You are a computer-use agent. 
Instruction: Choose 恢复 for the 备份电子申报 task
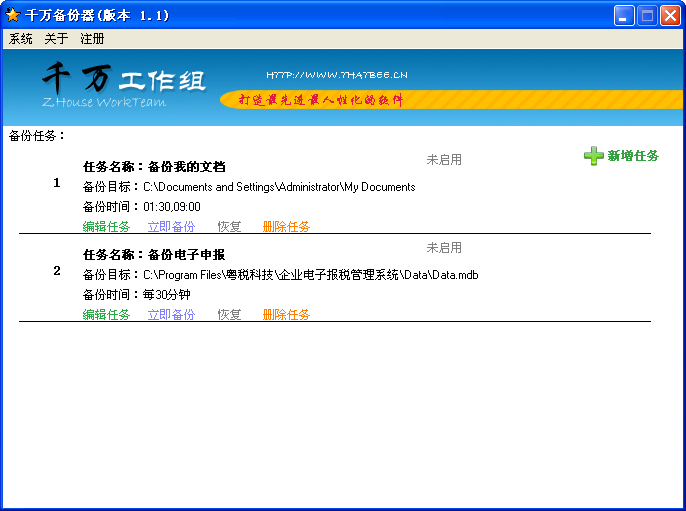(229, 314)
